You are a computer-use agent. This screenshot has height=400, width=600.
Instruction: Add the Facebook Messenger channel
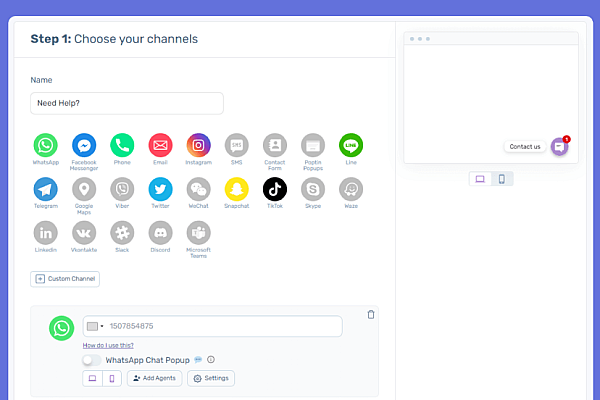84,145
